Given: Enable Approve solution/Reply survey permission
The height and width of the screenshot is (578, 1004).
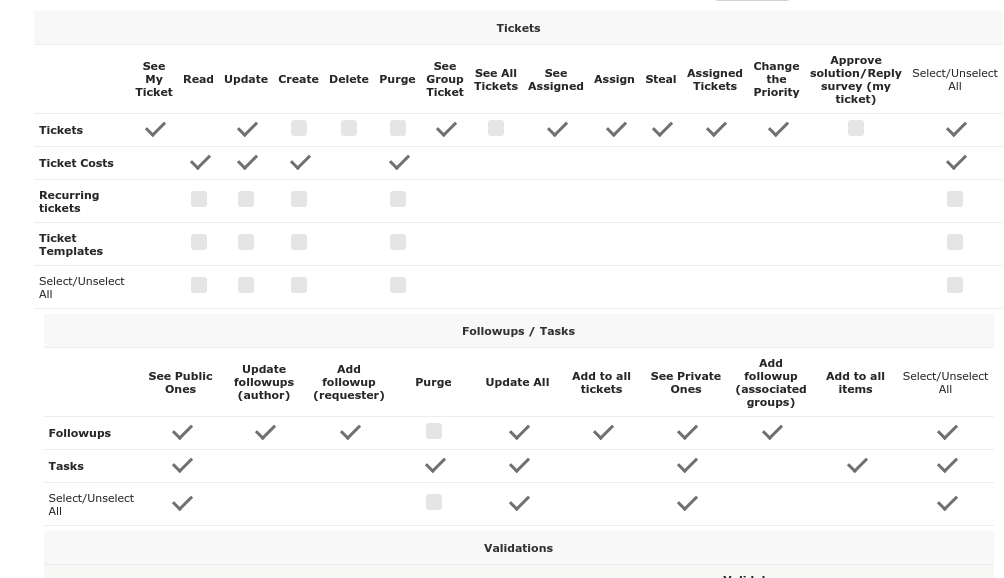Looking at the screenshot, I should (x=855, y=129).
